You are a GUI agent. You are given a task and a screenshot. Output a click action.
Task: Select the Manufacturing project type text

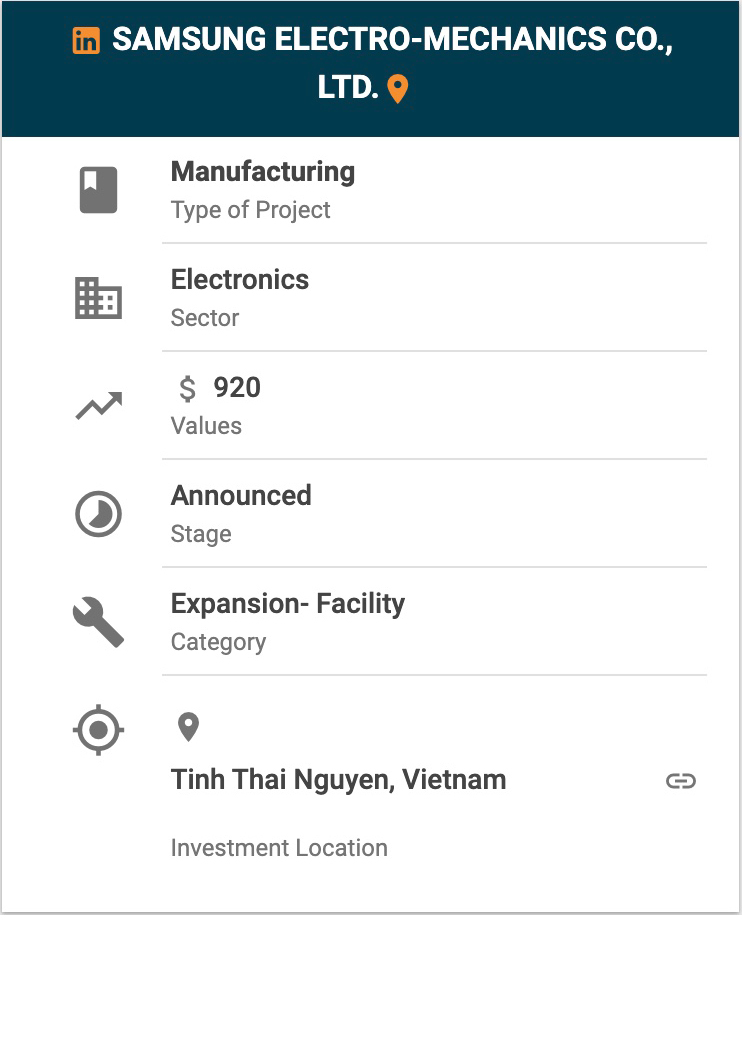(x=262, y=172)
